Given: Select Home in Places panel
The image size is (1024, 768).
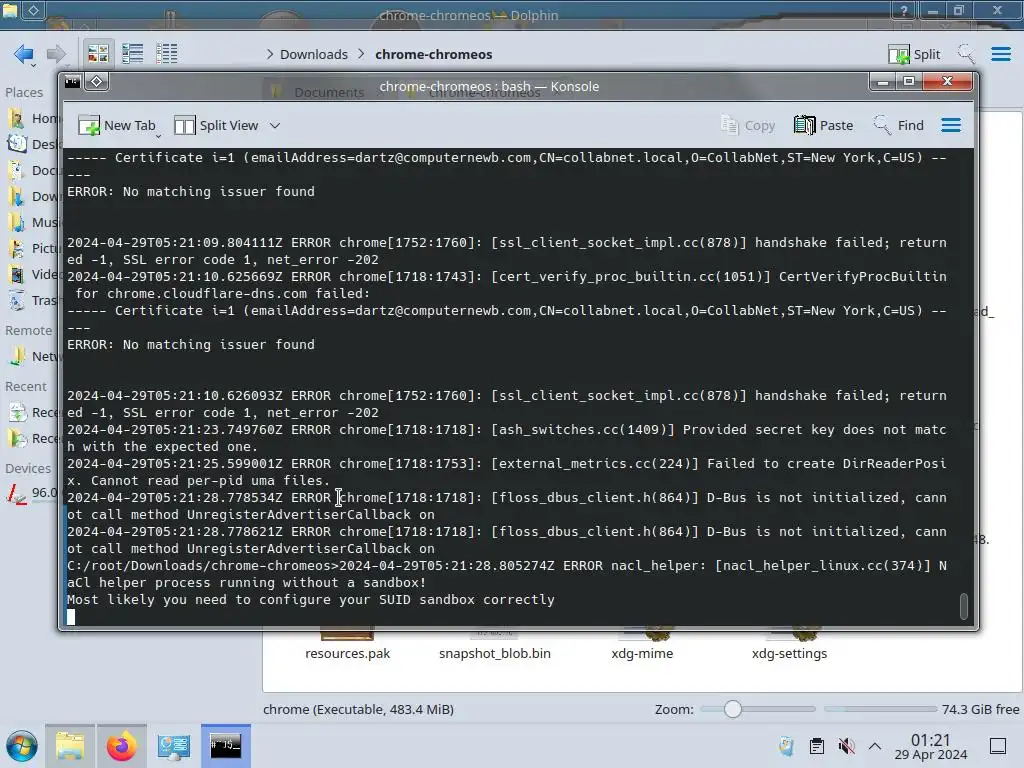Looking at the screenshot, I should 33,118.
